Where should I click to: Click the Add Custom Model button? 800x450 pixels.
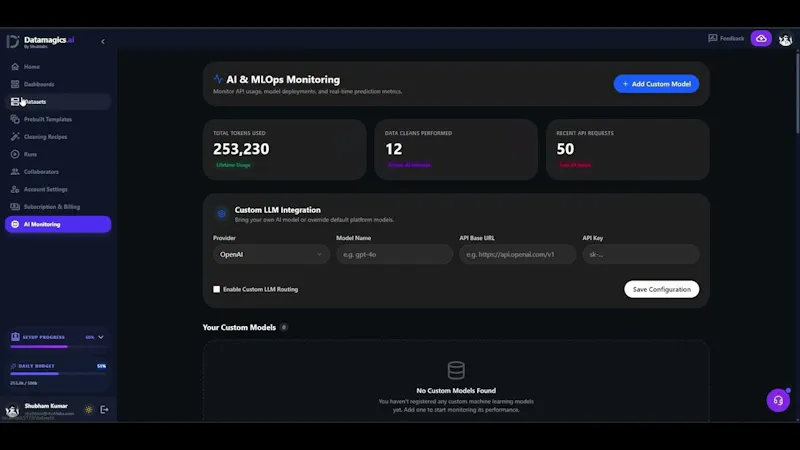656,84
